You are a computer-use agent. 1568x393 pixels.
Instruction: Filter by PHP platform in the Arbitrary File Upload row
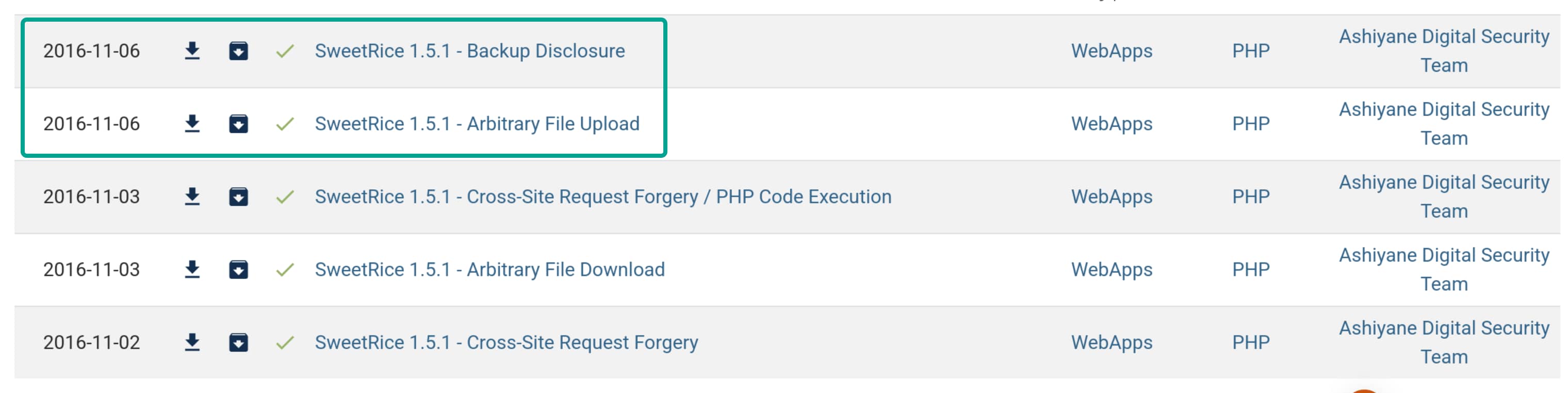pyautogui.click(x=1250, y=124)
